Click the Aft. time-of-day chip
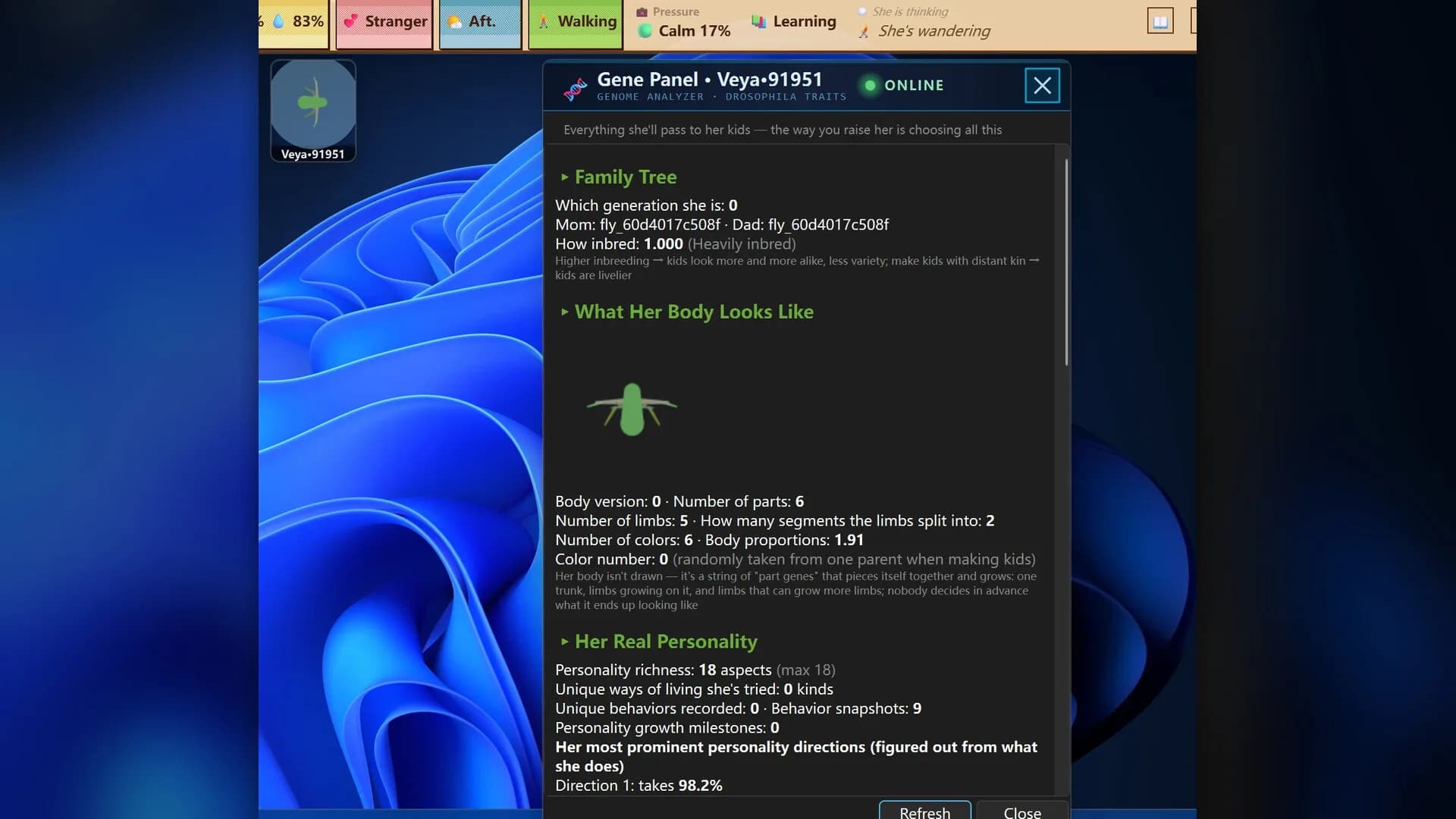1456x819 pixels. point(480,24)
